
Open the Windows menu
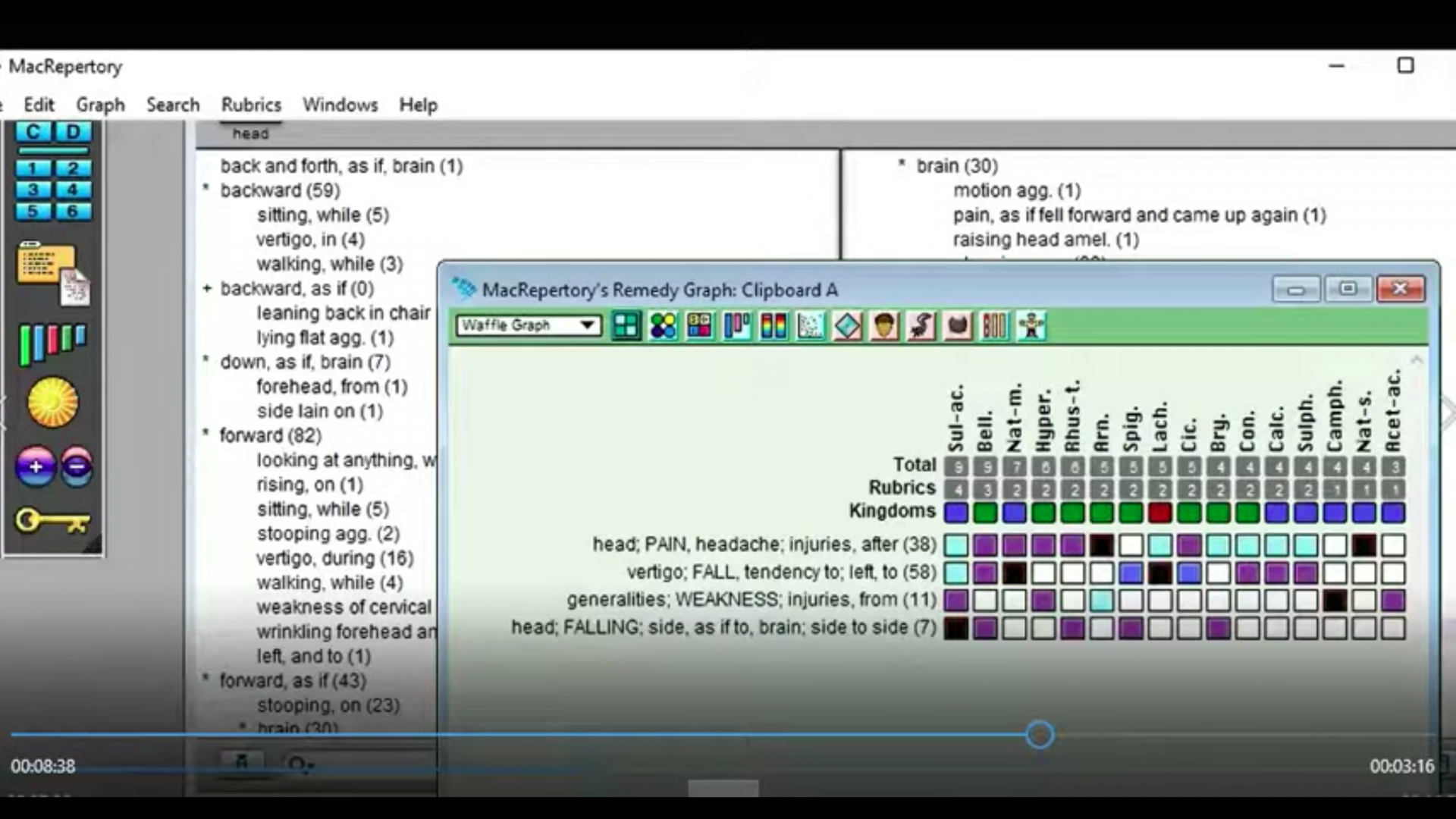pyautogui.click(x=340, y=105)
